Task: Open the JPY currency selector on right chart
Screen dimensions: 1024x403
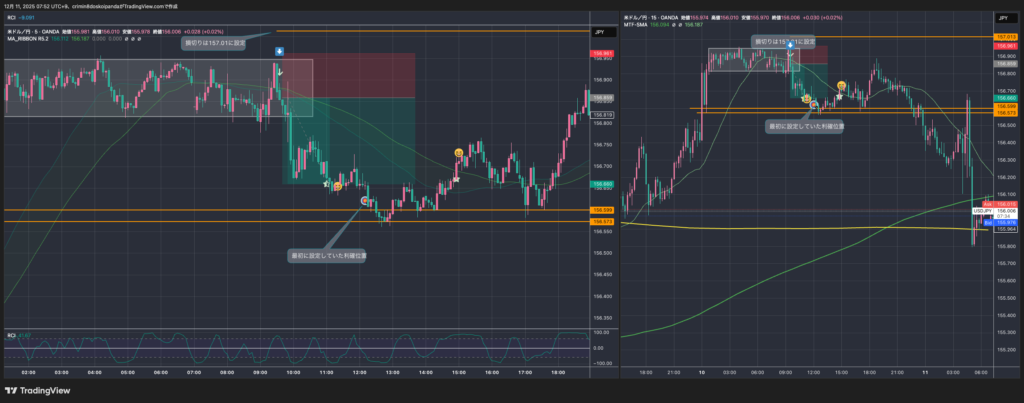Action: tap(1003, 19)
